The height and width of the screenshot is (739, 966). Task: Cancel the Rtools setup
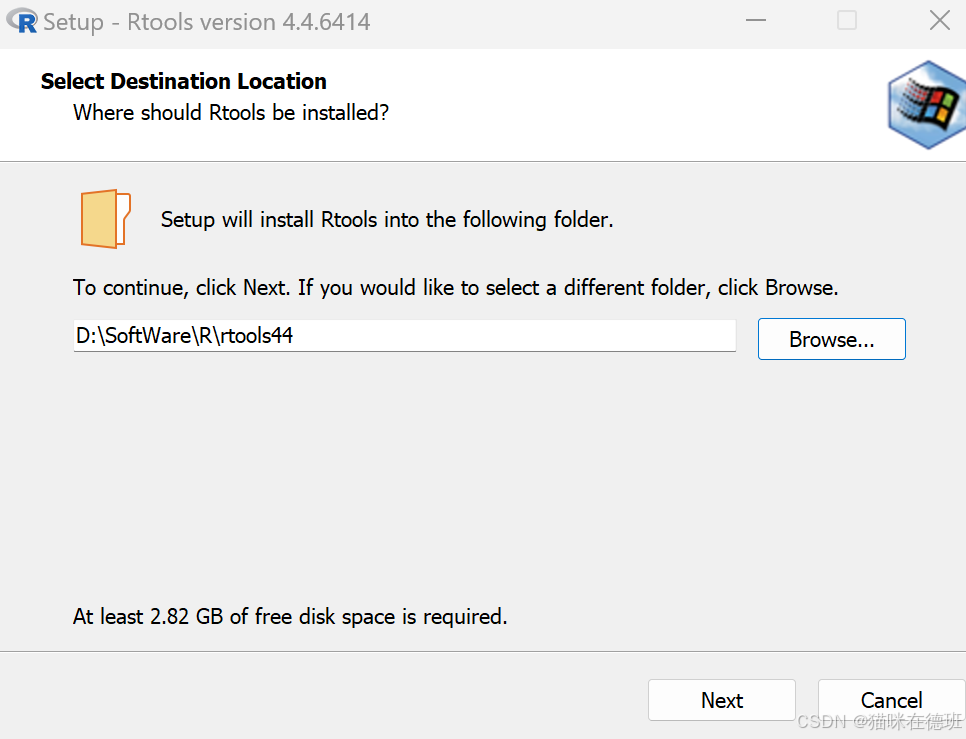[x=891, y=700]
